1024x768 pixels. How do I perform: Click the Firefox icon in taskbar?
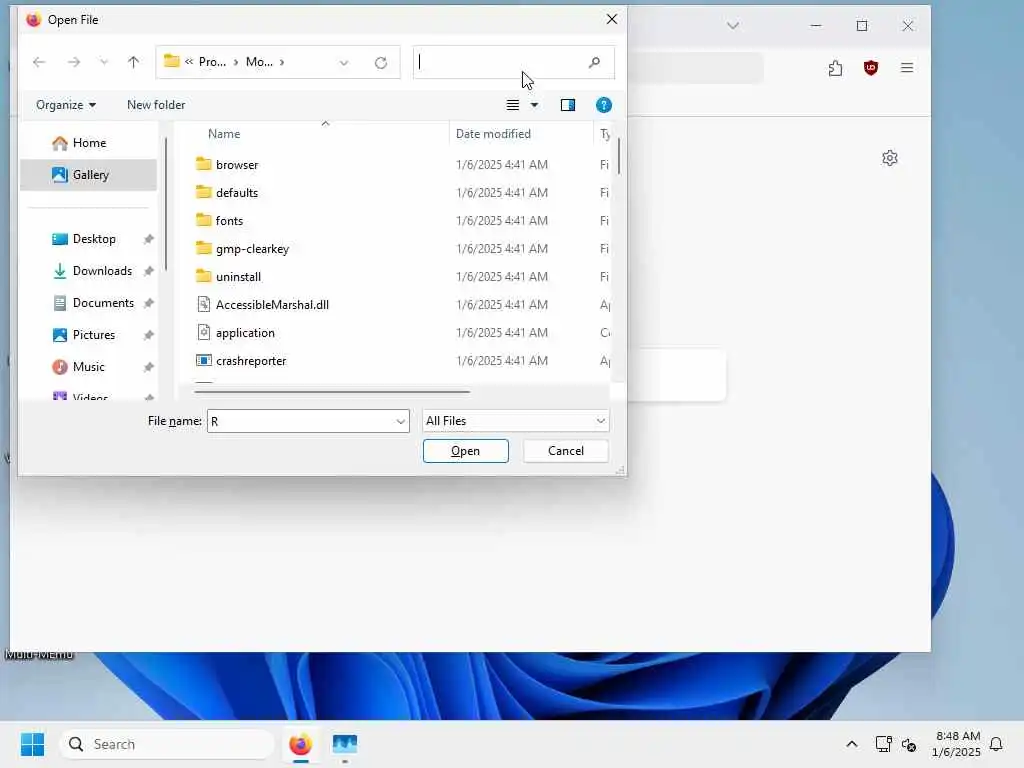300,744
